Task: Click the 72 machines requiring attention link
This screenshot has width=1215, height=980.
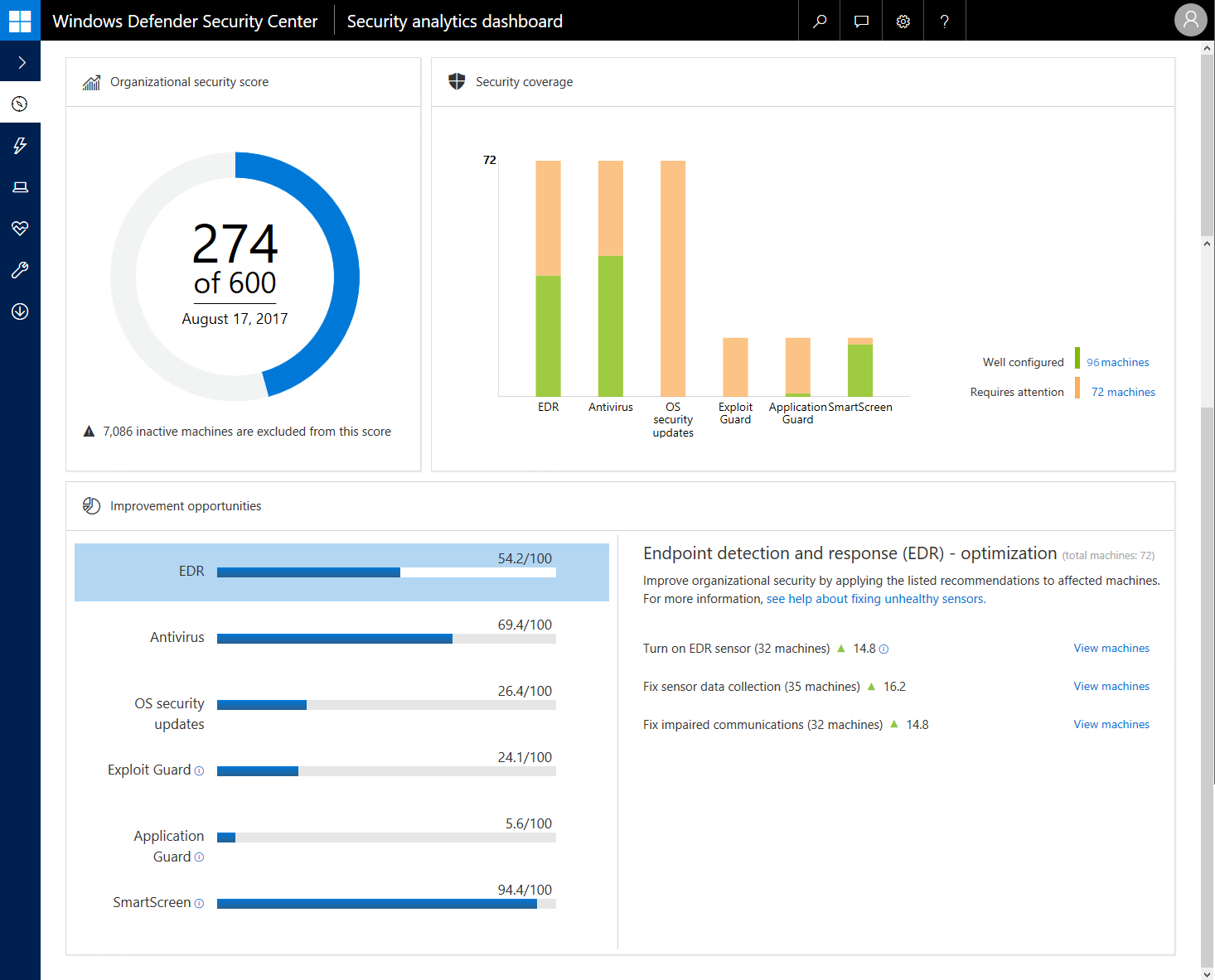Action: pos(1122,393)
